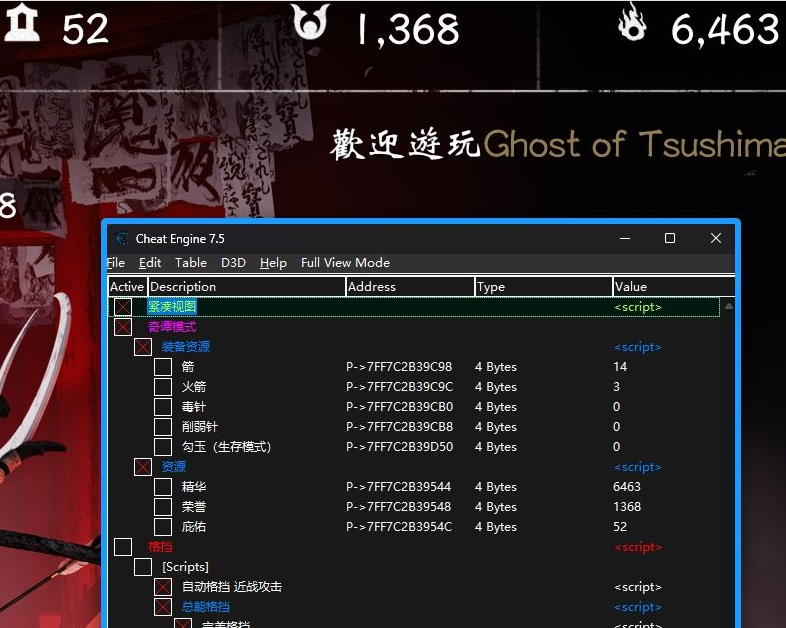Screen dimensions: 786x628
Task: Deactivate the 紧凑视图 script checkbox
Action: coord(123,307)
